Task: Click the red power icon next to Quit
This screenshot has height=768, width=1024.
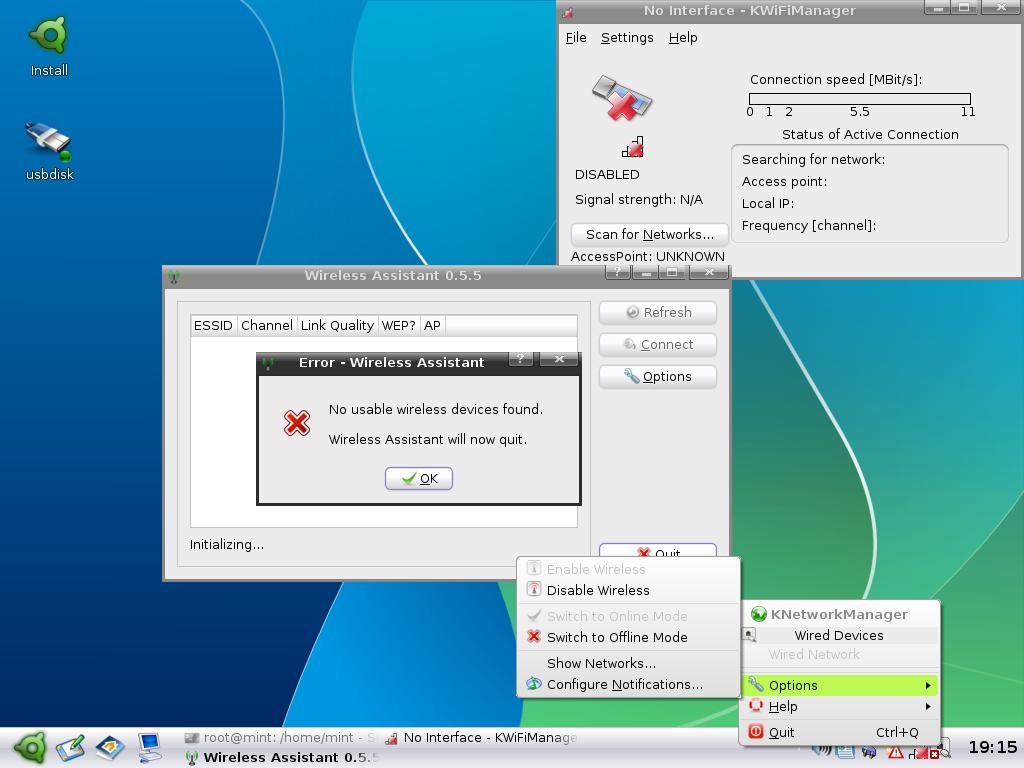Action: click(x=756, y=731)
